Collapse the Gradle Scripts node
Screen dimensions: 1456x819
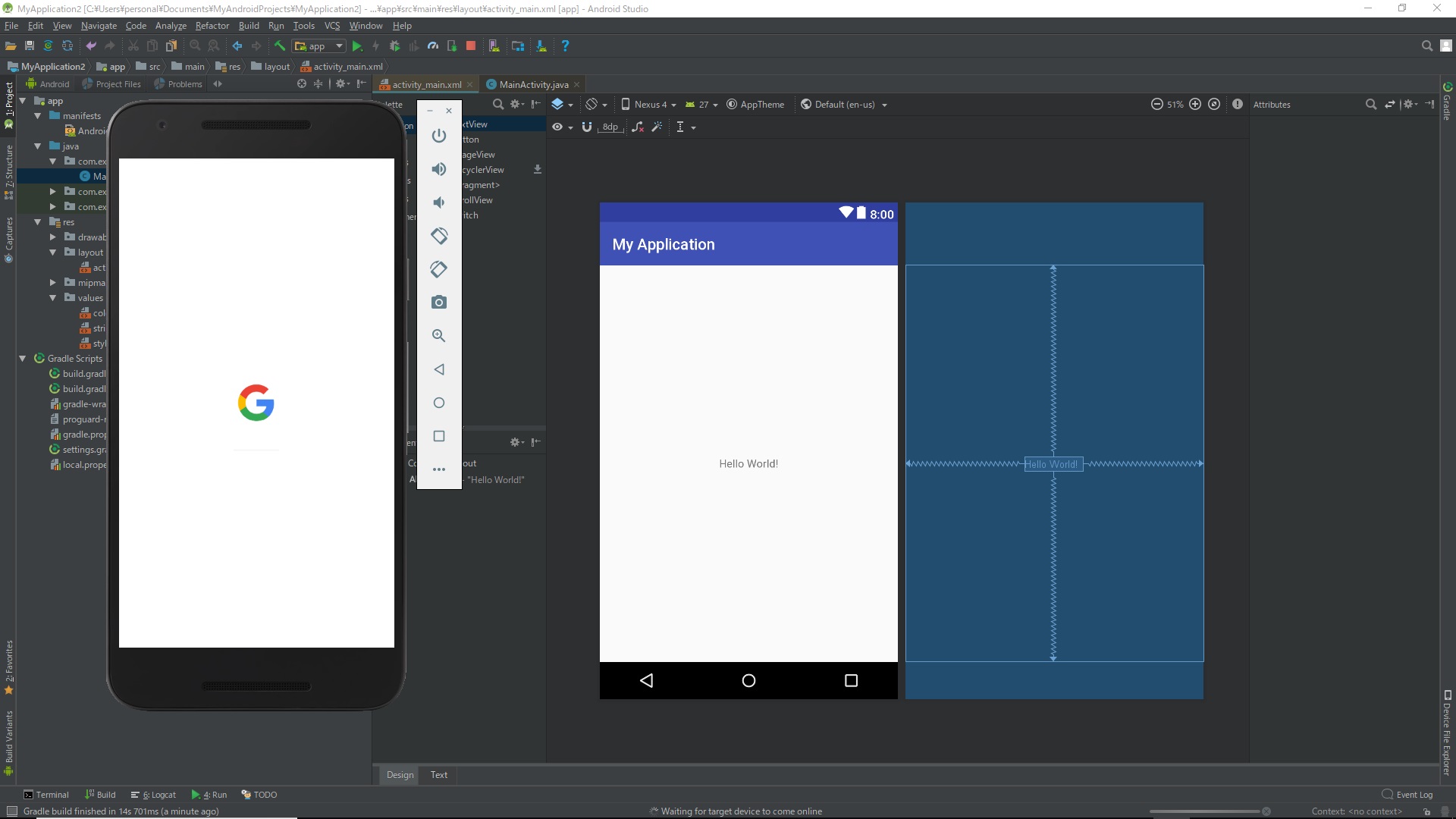tap(23, 359)
